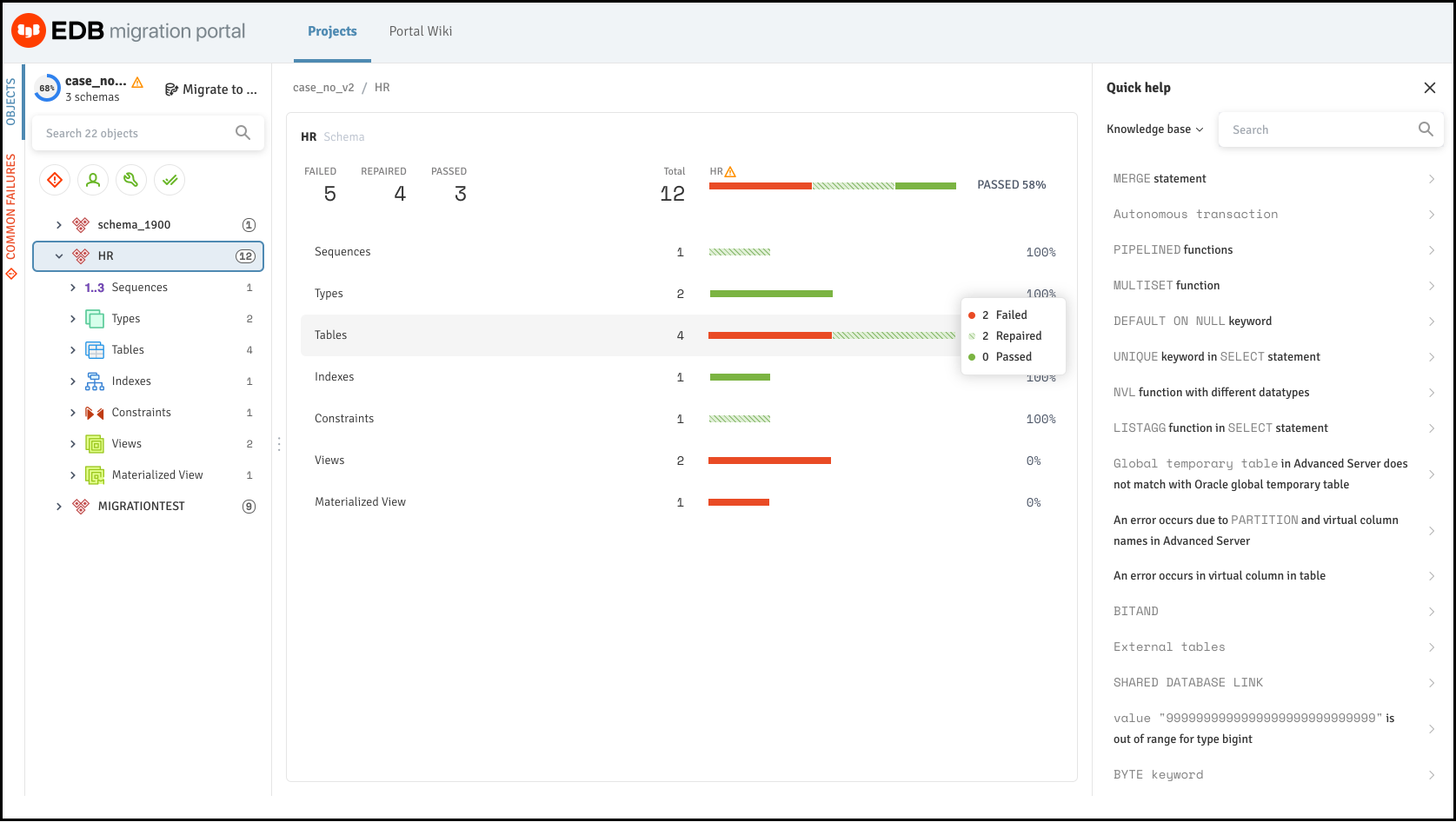Click the 68% progress circle icon

47,88
